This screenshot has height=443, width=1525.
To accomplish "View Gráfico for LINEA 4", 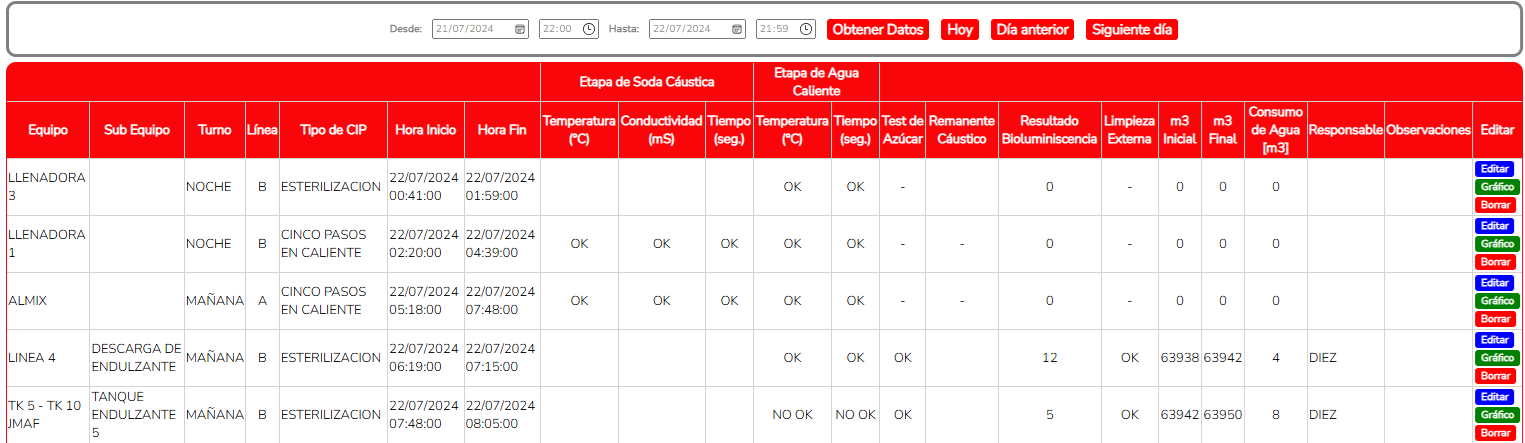I will (x=1496, y=358).
